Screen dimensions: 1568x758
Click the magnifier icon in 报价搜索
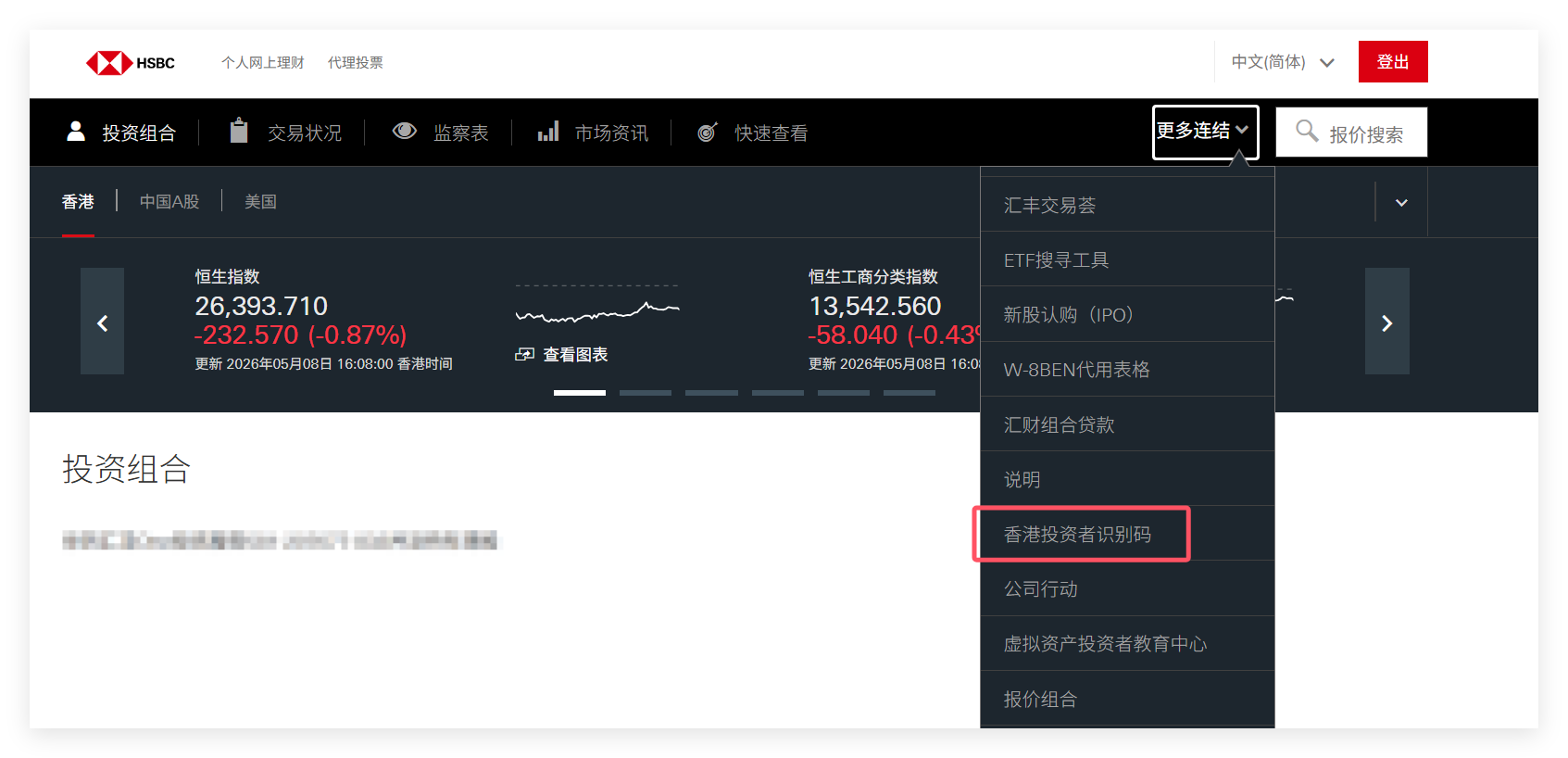point(1307,131)
